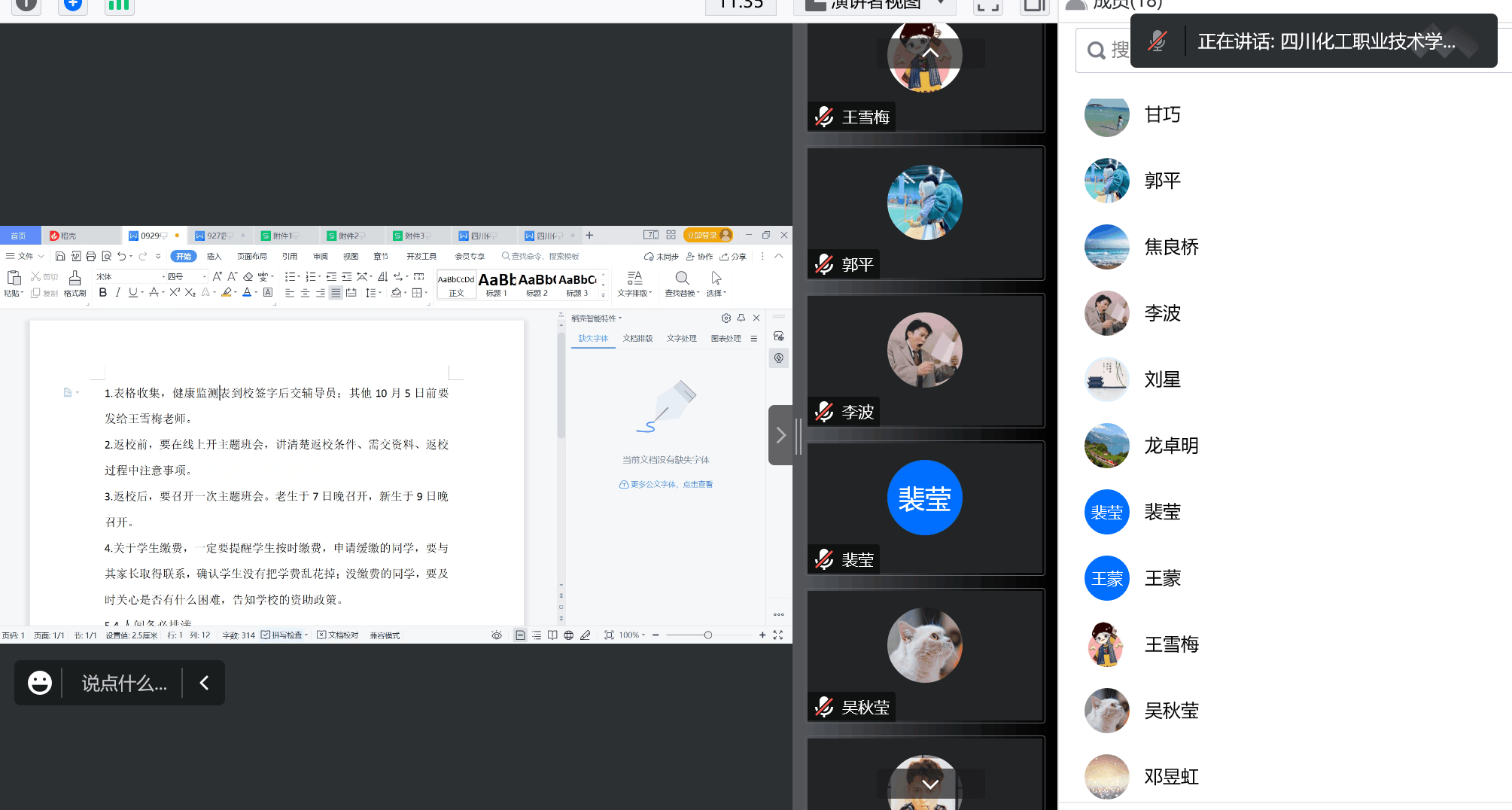Image resolution: width=1512 pixels, height=810 pixels.
Task: Select the 文档排版 tab in side panel
Action: [x=637, y=339]
